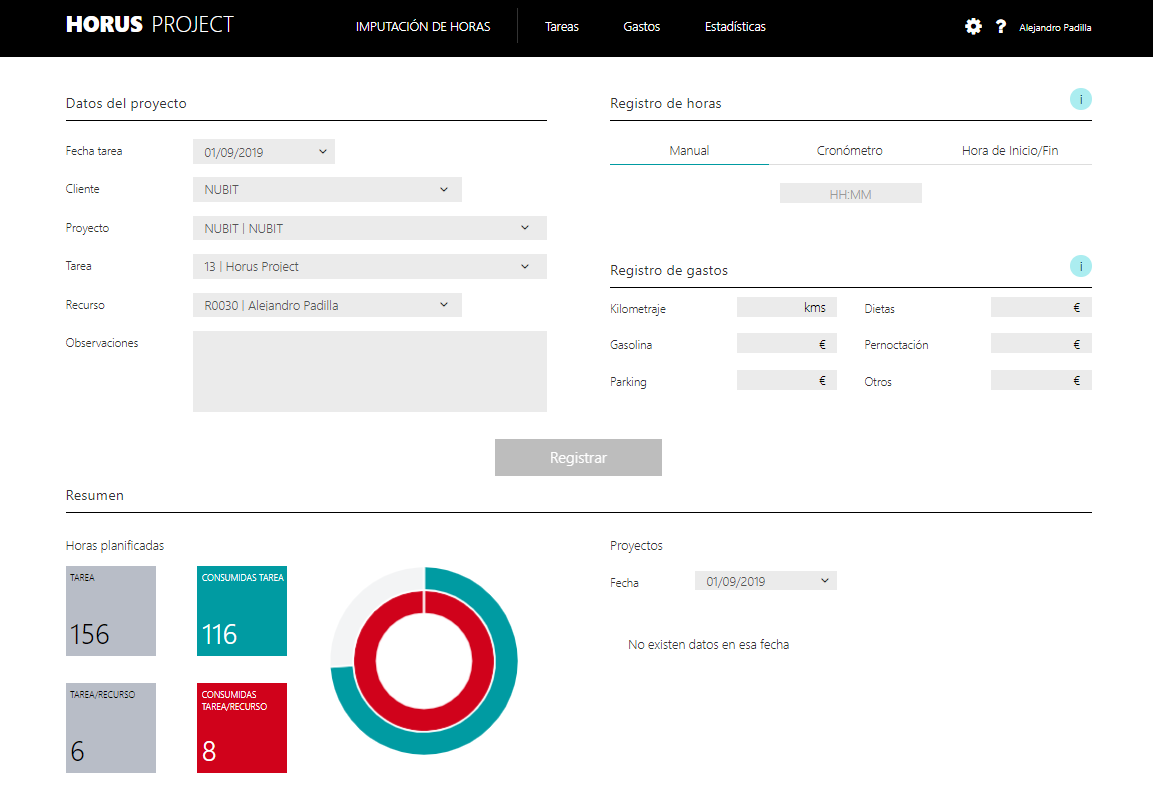This screenshot has height=799, width=1153.
Task: Click the Observaciones text area
Action: pyautogui.click(x=370, y=371)
